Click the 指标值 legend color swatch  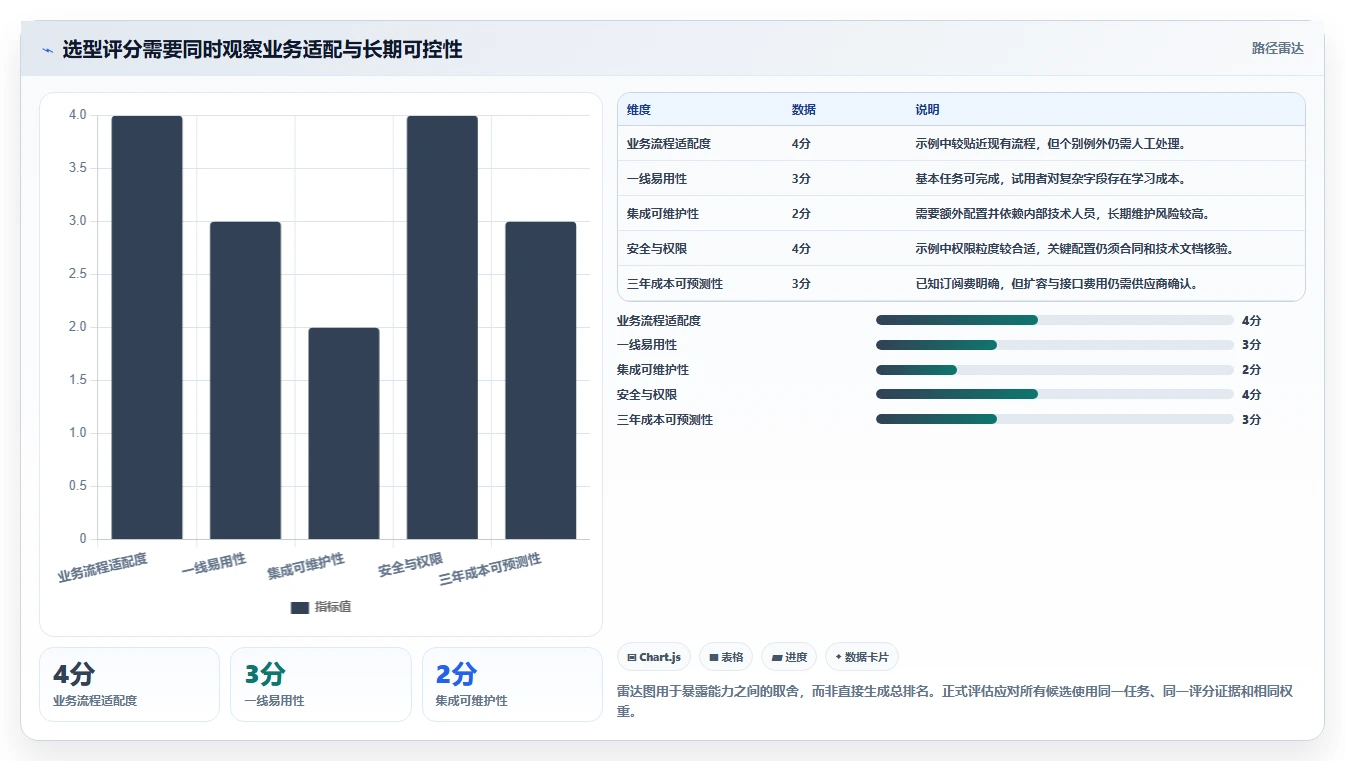tap(300, 607)
